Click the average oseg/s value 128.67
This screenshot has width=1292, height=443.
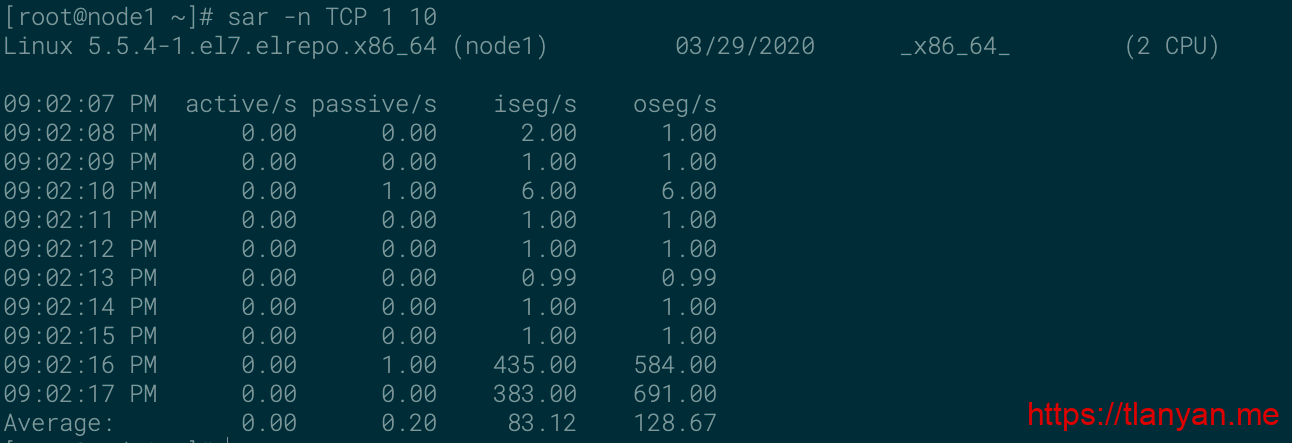coord(675,423)
